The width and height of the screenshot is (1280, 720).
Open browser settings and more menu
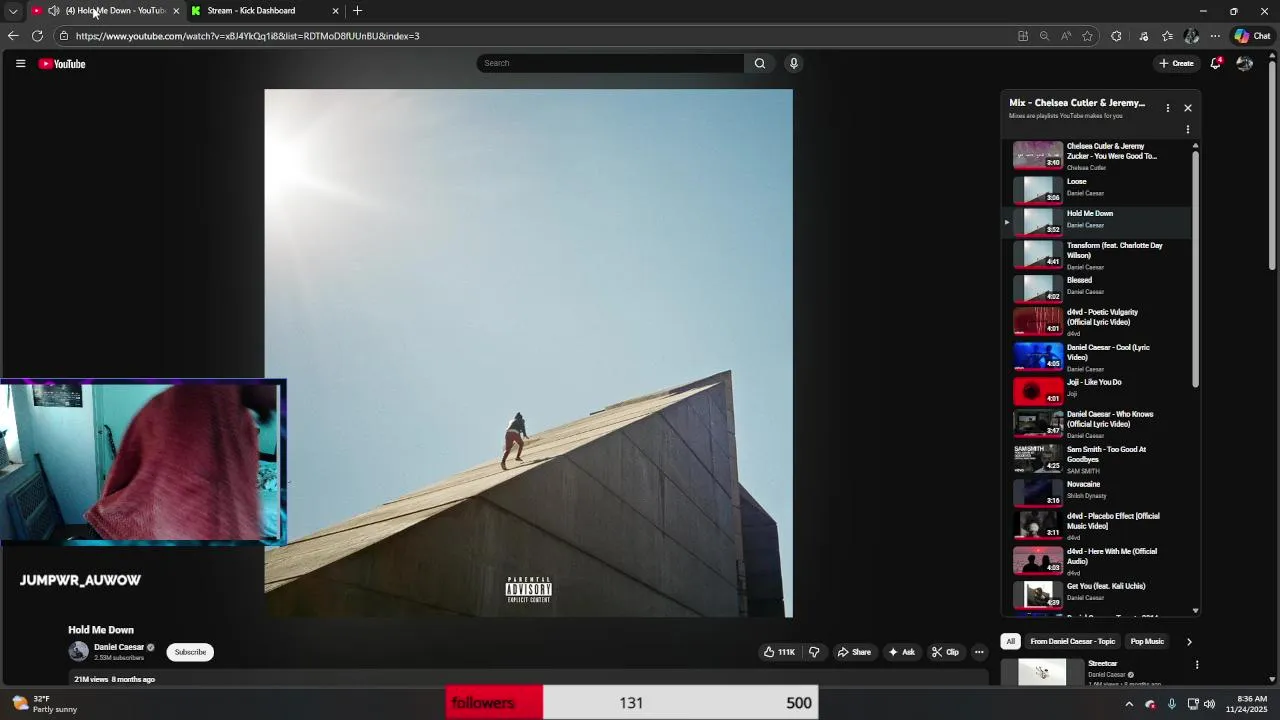[x=1215, y=36]
